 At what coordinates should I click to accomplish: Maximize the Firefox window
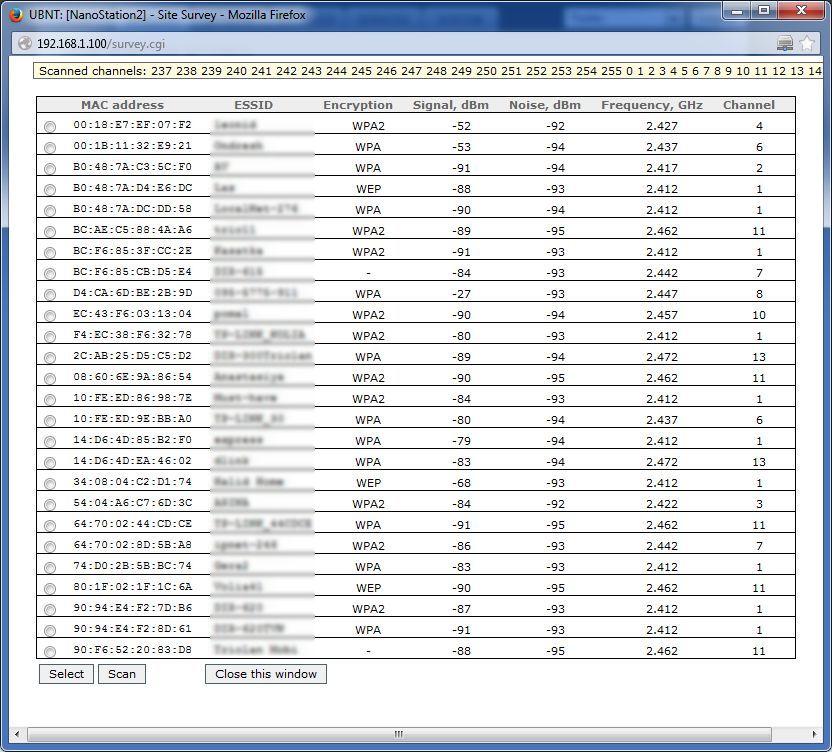[764, 11]
